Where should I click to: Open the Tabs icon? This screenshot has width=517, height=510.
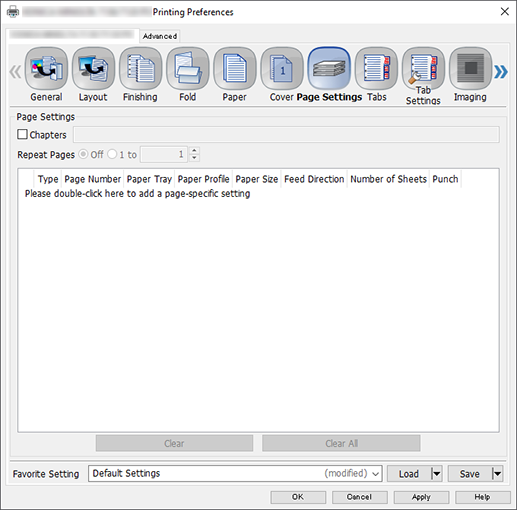[376, 69]
